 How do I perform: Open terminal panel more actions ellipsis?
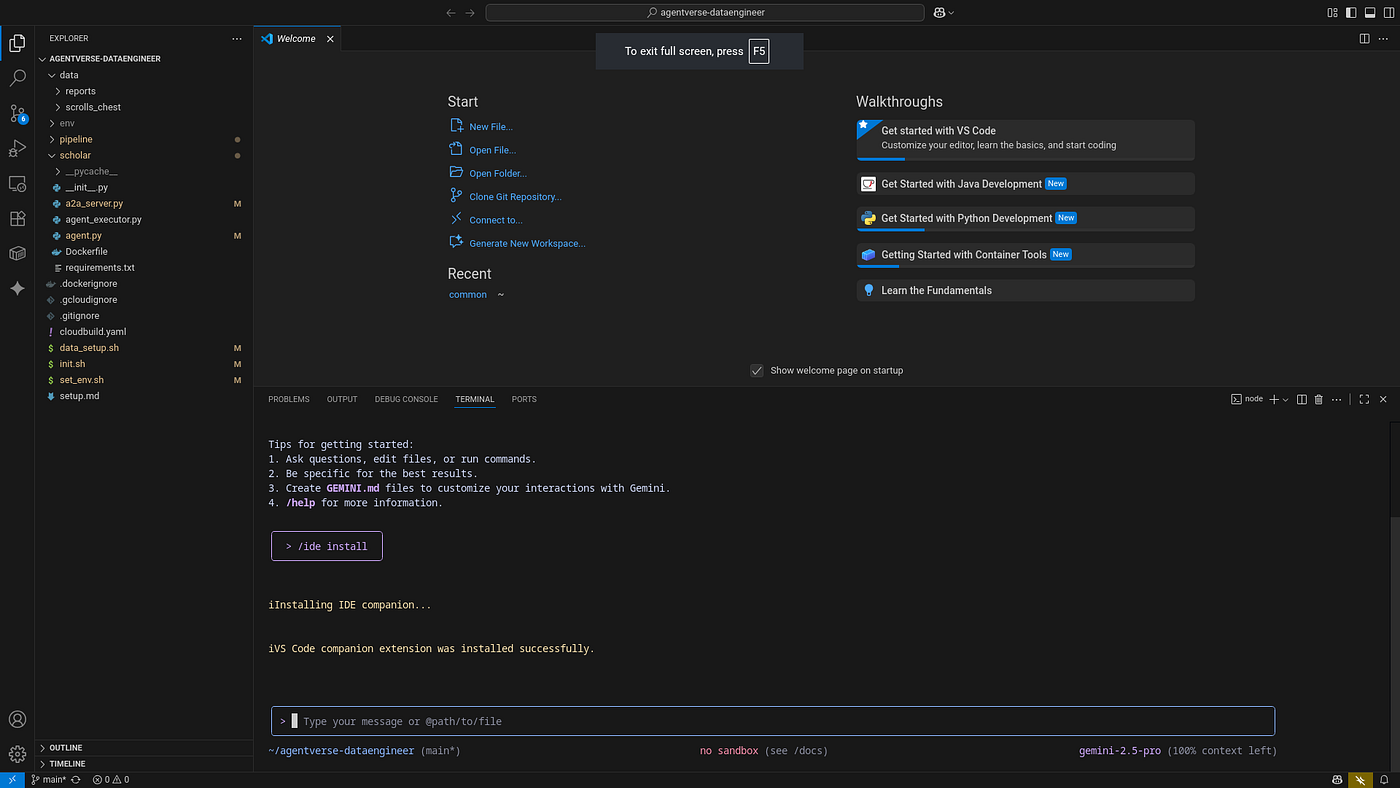tap(1335, 399)
